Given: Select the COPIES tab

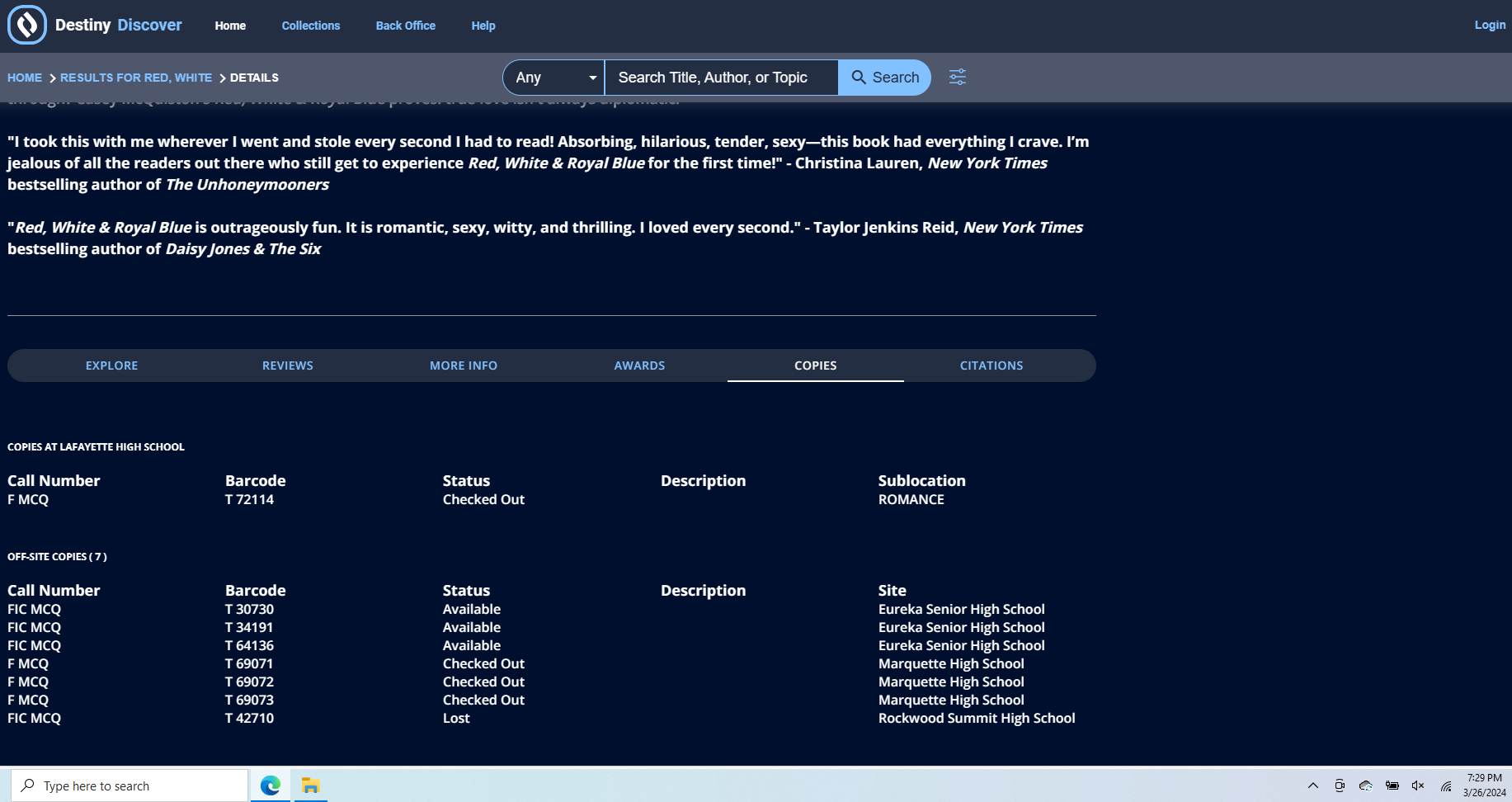Looking at the screenshot, I should point(816,366).
